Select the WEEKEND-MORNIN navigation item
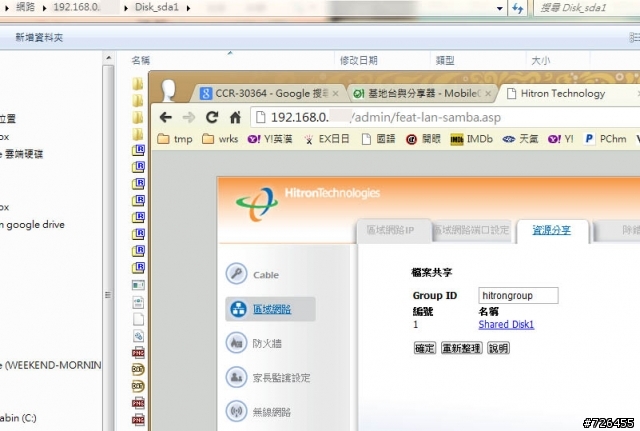The width and height of the screenshot is (640, 431). 51,365
